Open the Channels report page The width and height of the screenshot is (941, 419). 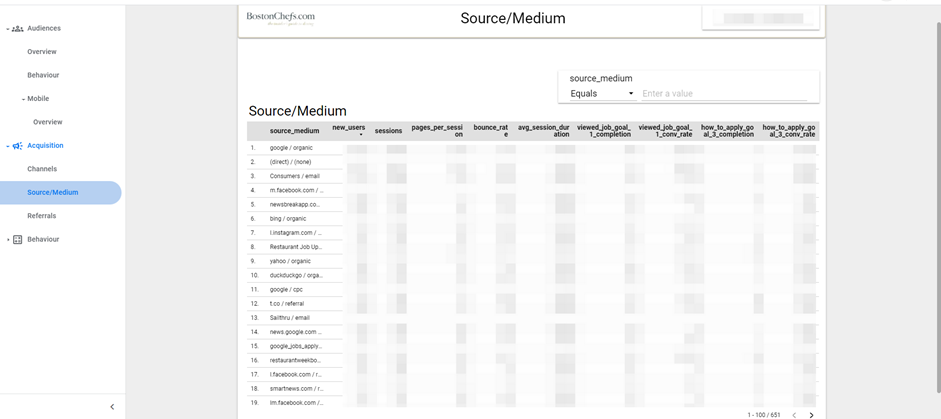click(x=42, y=169)
